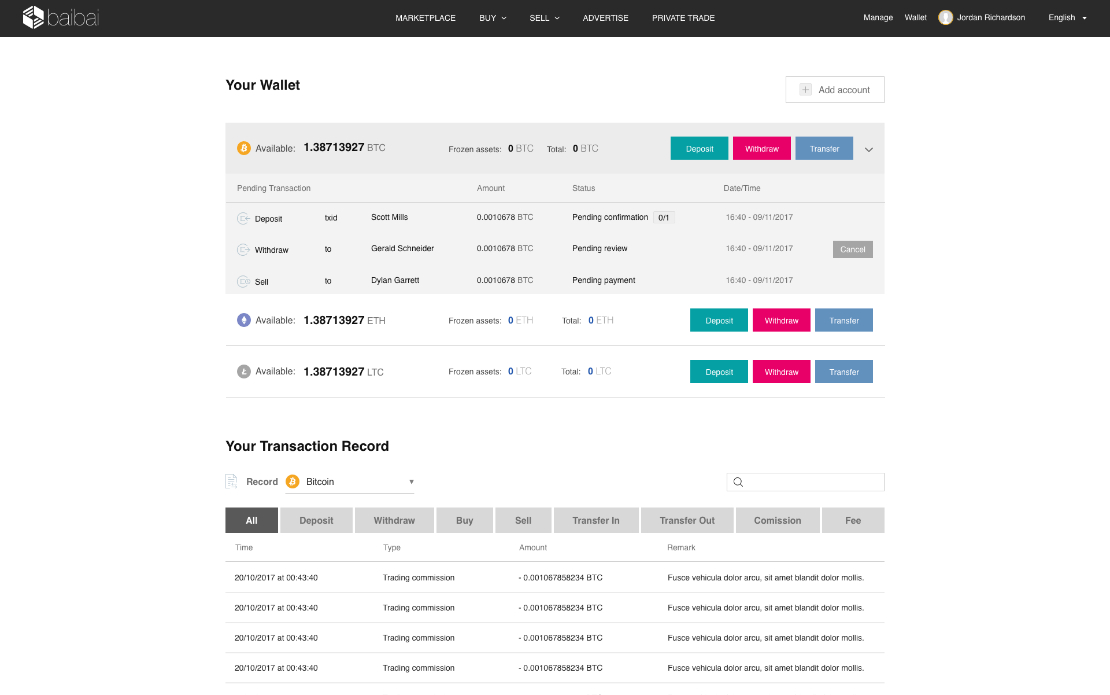The image size is (1110, 695).
Task: Click the magnifier search icon
Action: point(738,482)
